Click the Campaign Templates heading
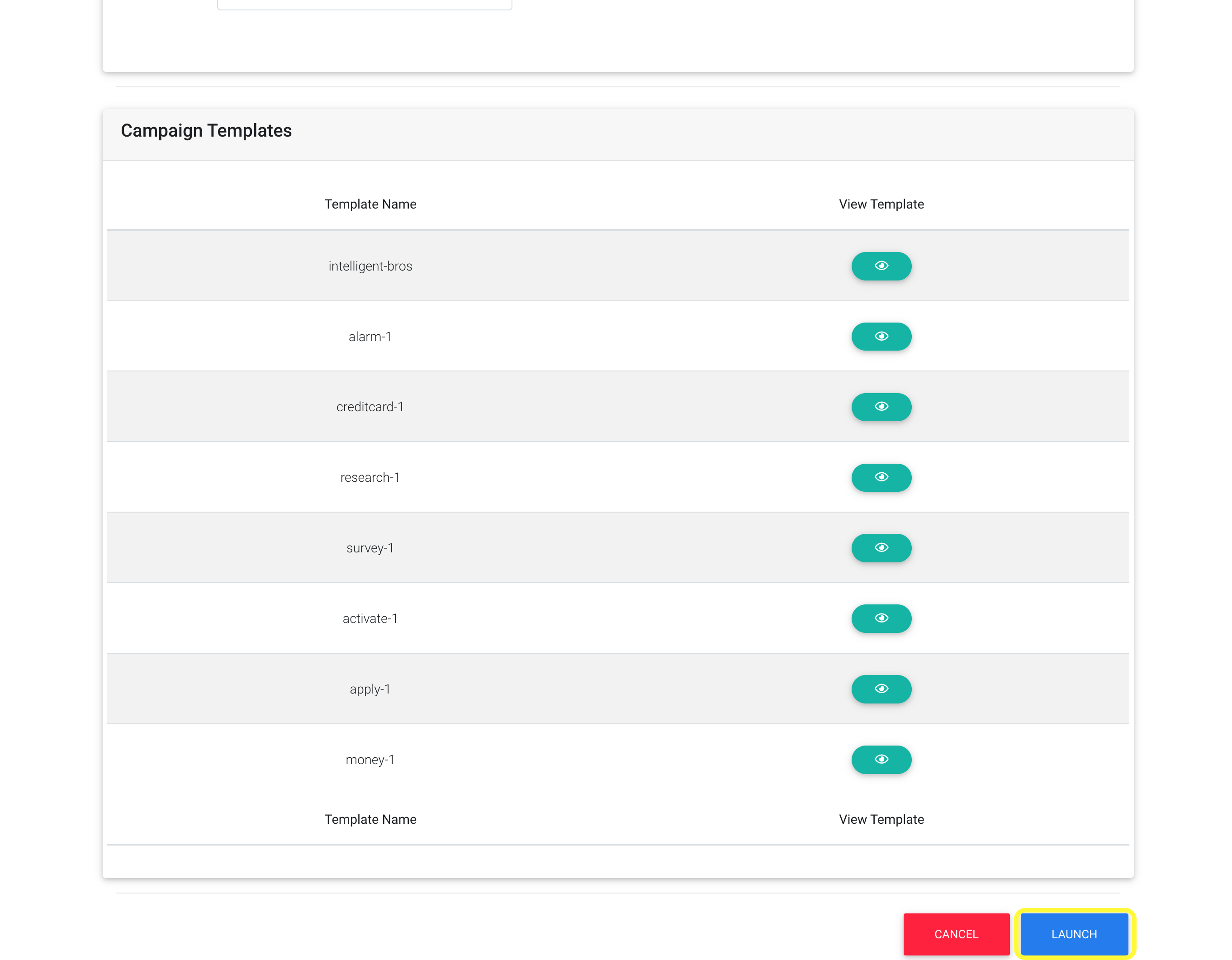1232x960 pixels. coord(206,131)
